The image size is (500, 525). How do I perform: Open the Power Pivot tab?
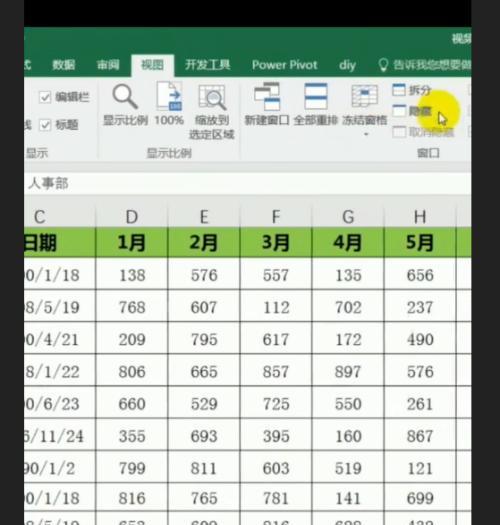click(285, 65)
